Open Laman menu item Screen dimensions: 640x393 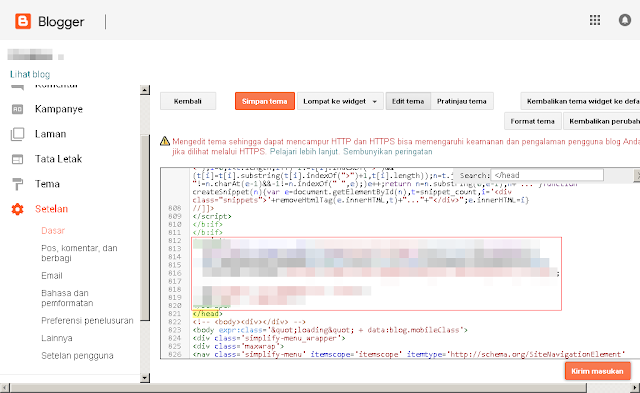[x=50, y=134]
